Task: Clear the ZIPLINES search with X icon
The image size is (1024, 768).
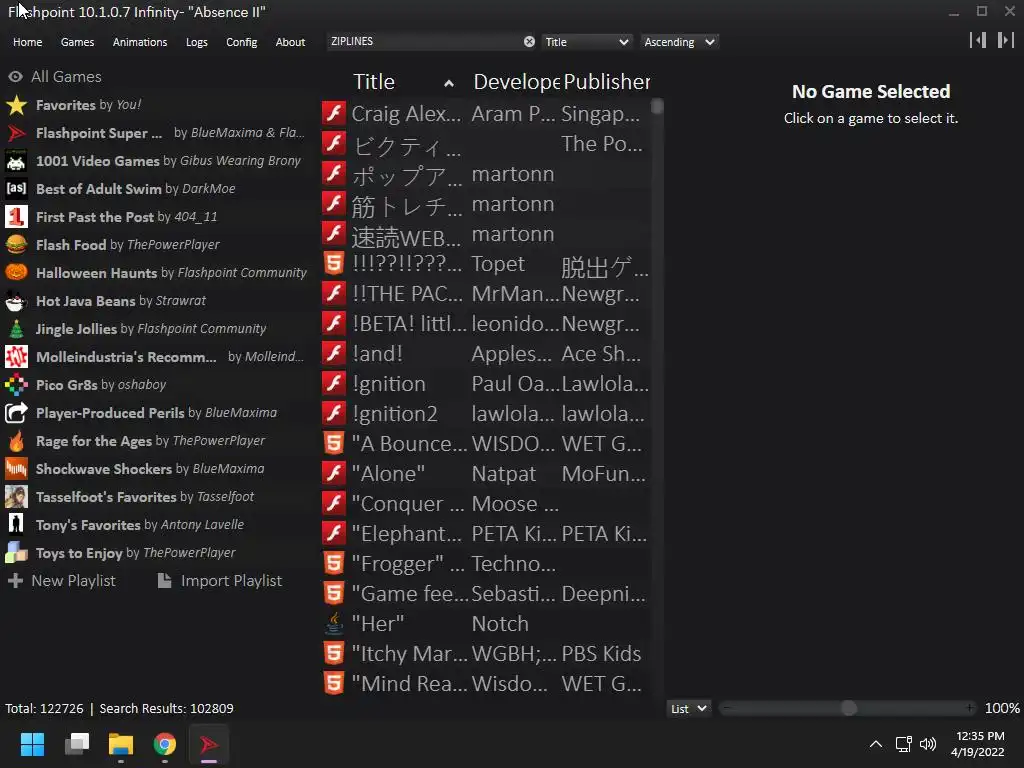Action: pos(529,42)
